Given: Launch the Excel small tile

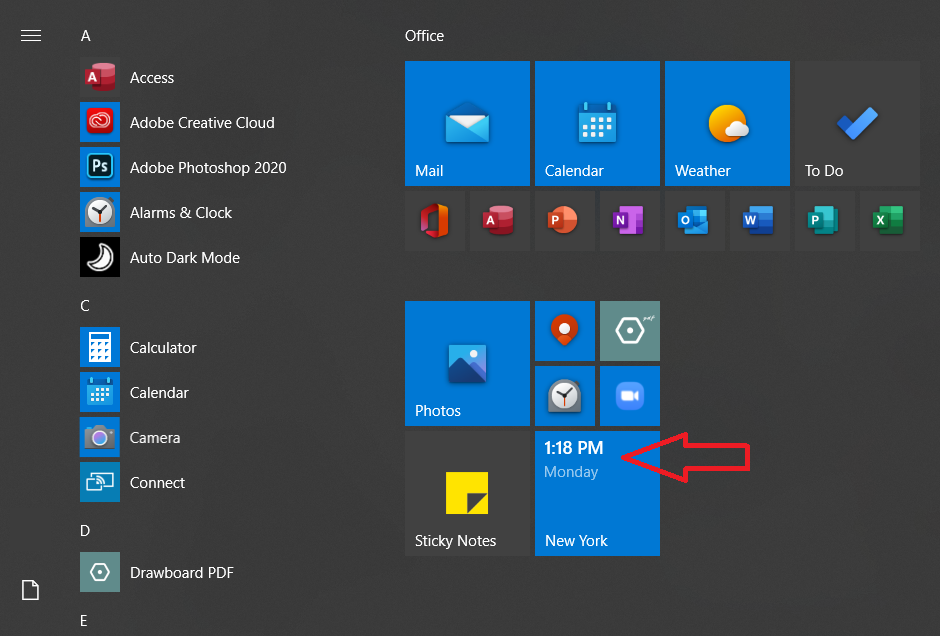Looking at the screenshot, I should coord(890,221).
